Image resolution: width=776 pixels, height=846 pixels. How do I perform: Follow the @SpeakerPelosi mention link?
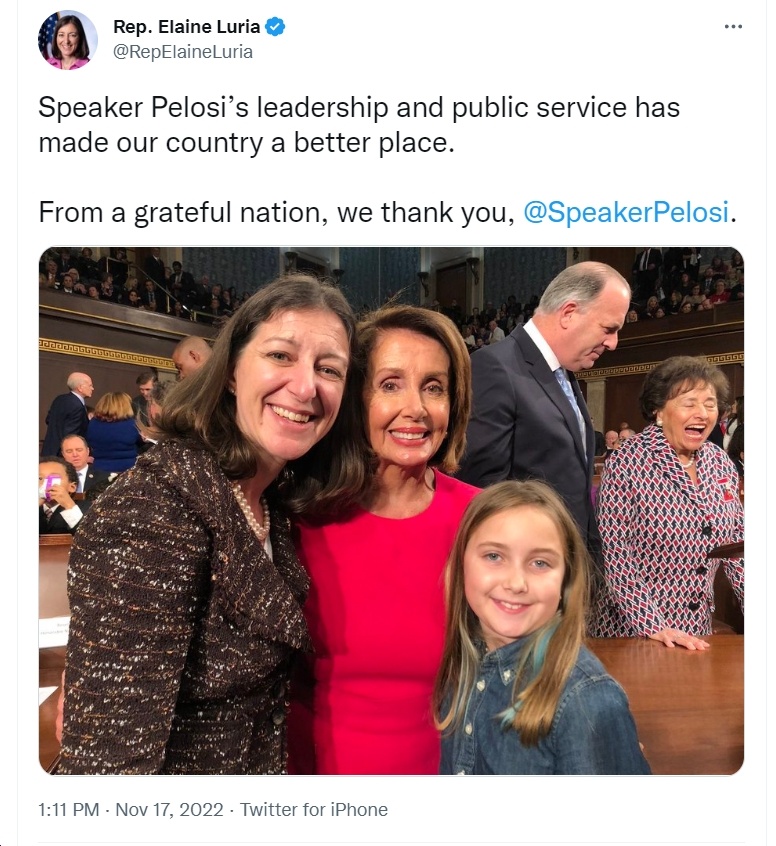pos(626,212)
